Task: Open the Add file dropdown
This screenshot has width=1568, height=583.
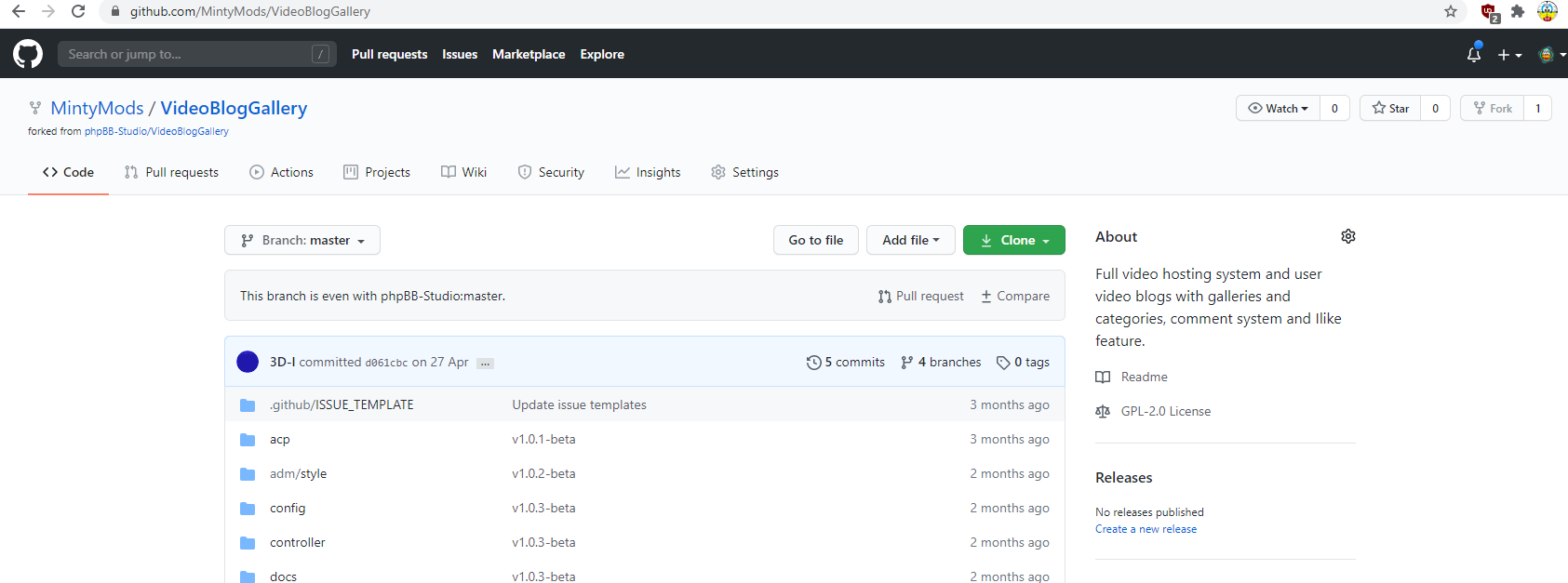Action: click(910, 240)
